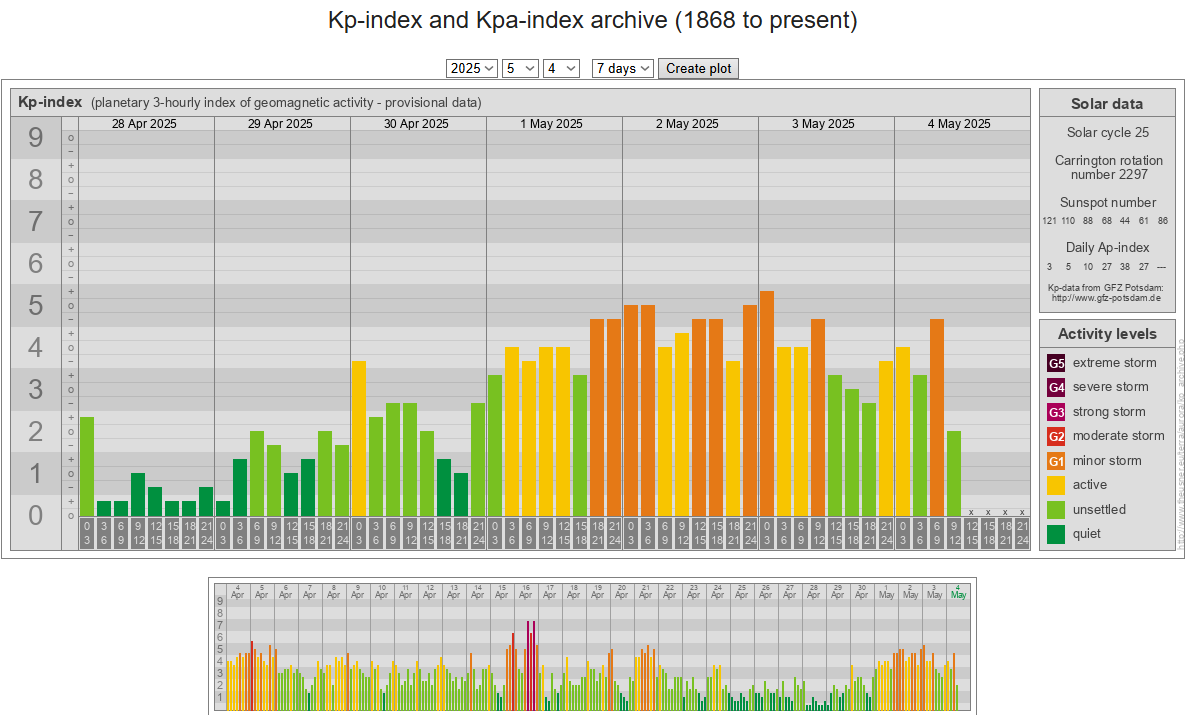This screenshot has height=715, width=1185.
Task: Click the 'severe storm' legend label
Action: 1111,387
